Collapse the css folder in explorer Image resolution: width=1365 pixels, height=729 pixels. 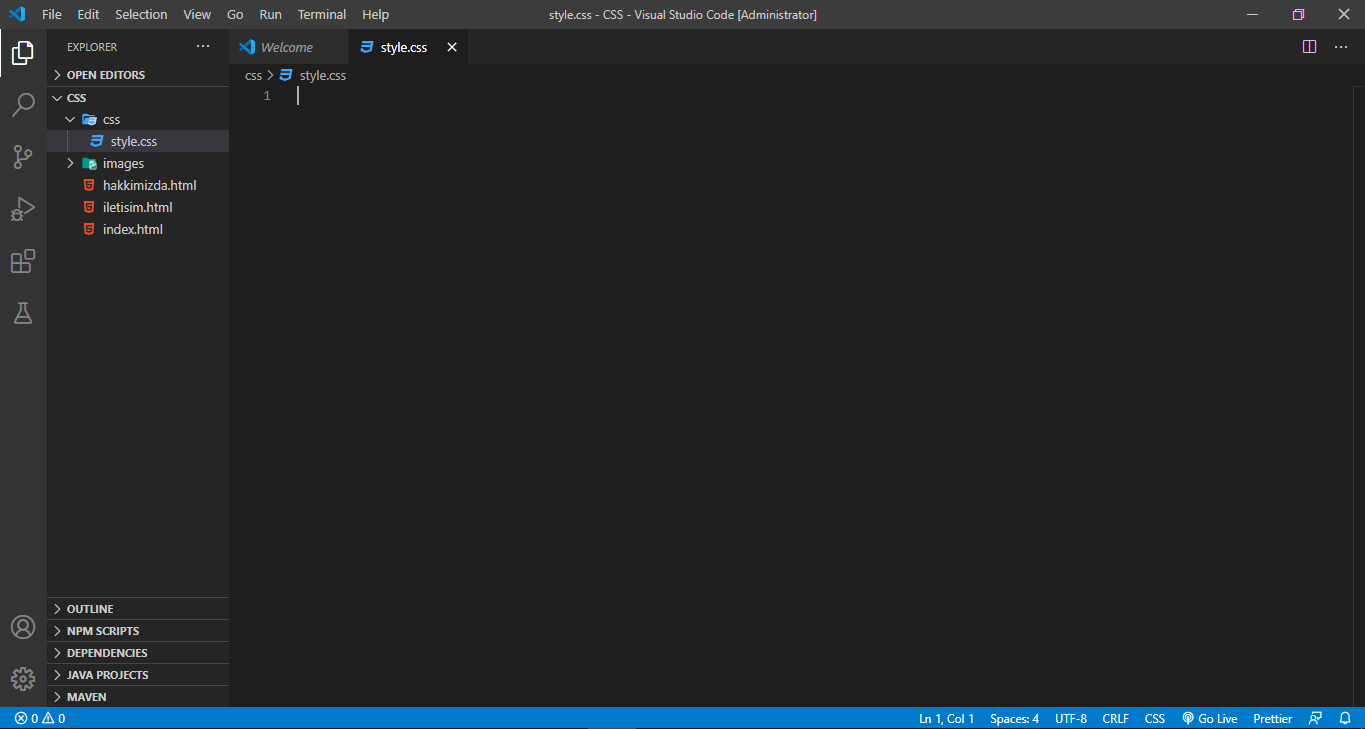(111, 119)
